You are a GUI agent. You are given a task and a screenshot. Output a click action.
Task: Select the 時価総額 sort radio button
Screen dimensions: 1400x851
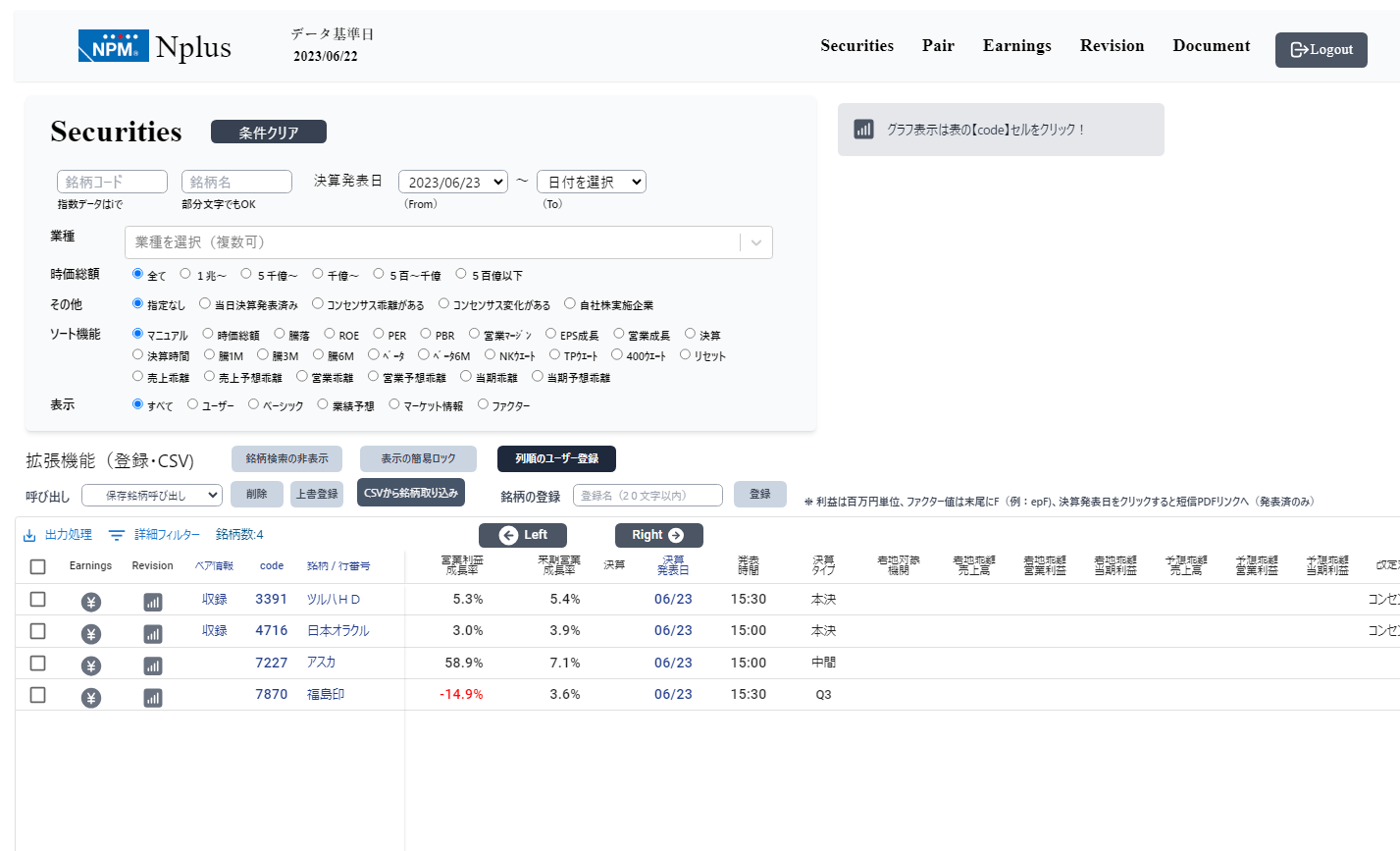click(x=208, y=334)
